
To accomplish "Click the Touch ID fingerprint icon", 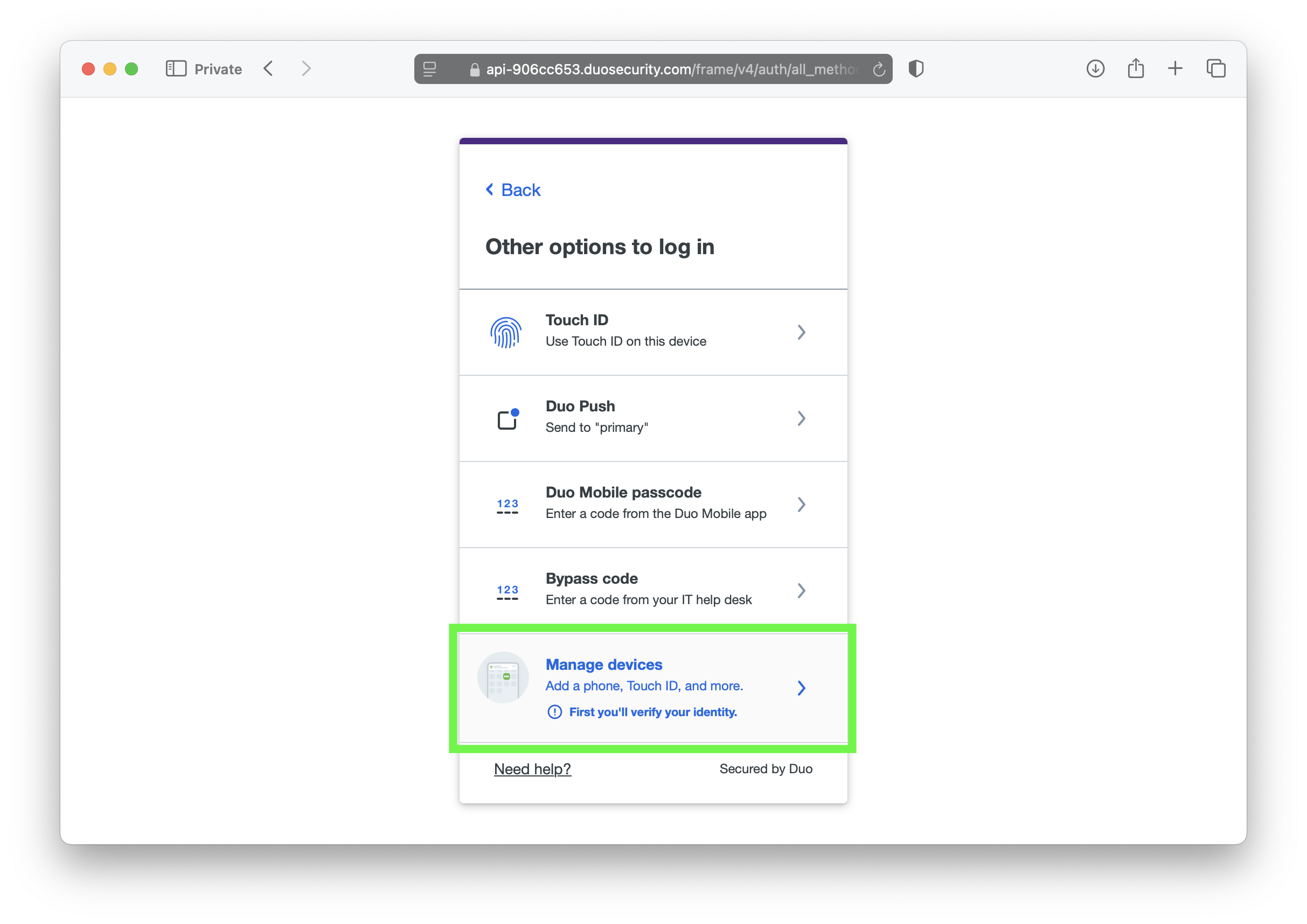I will coord(505,332).
